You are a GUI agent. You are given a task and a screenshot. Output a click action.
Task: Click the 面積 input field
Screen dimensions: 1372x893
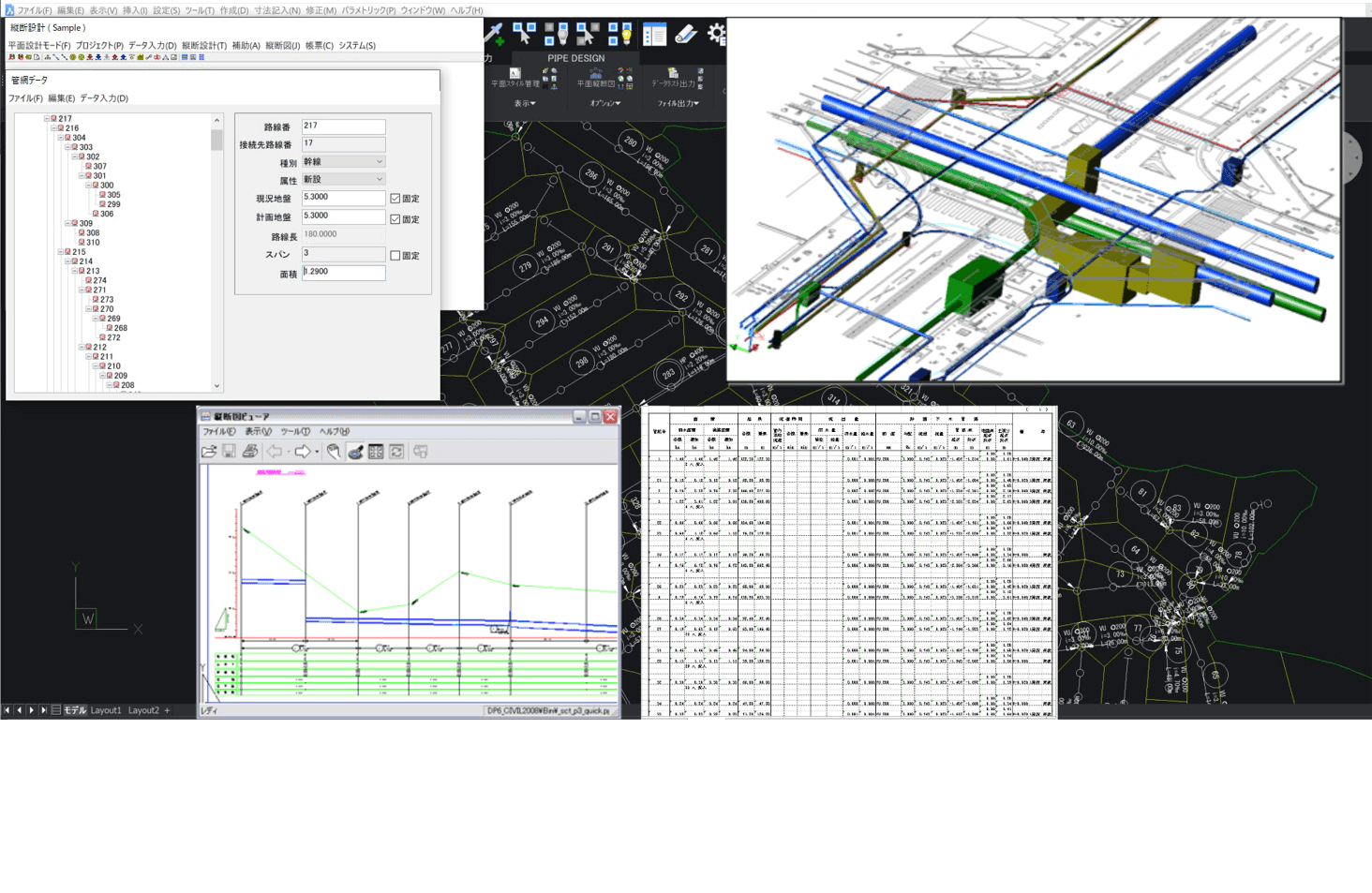343,273
